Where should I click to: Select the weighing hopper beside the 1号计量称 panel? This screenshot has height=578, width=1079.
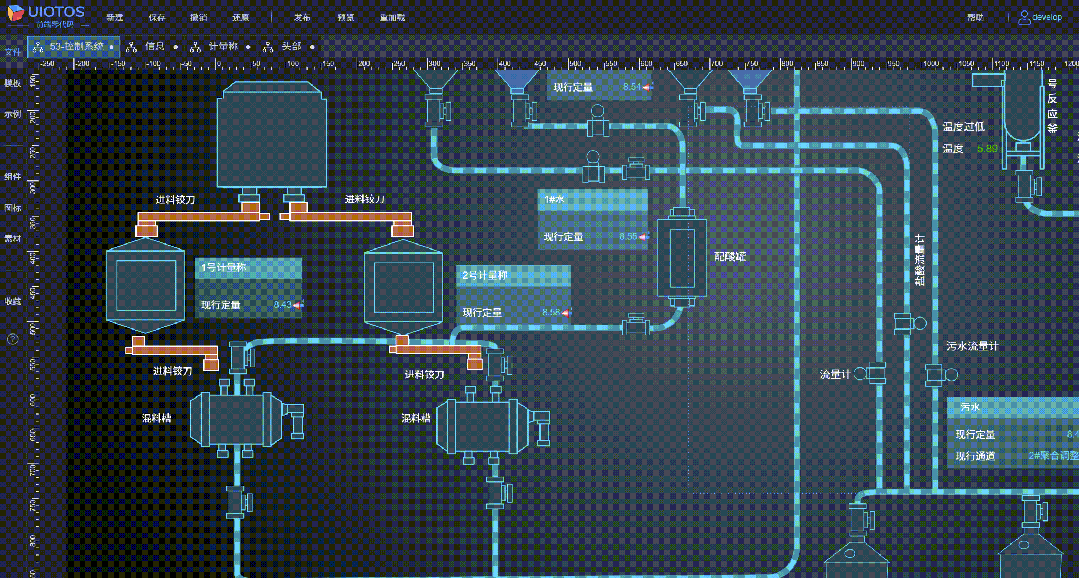(146, 284)
